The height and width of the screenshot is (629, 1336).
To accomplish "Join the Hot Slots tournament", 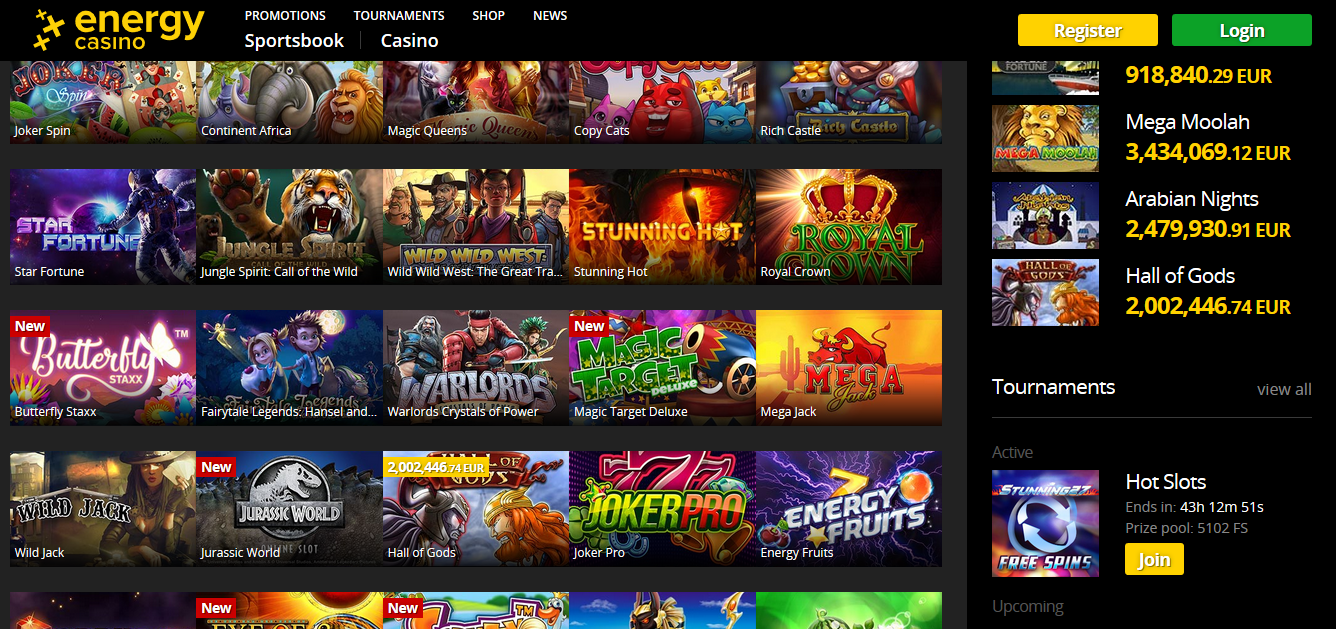I will [x=1154, y=559].
